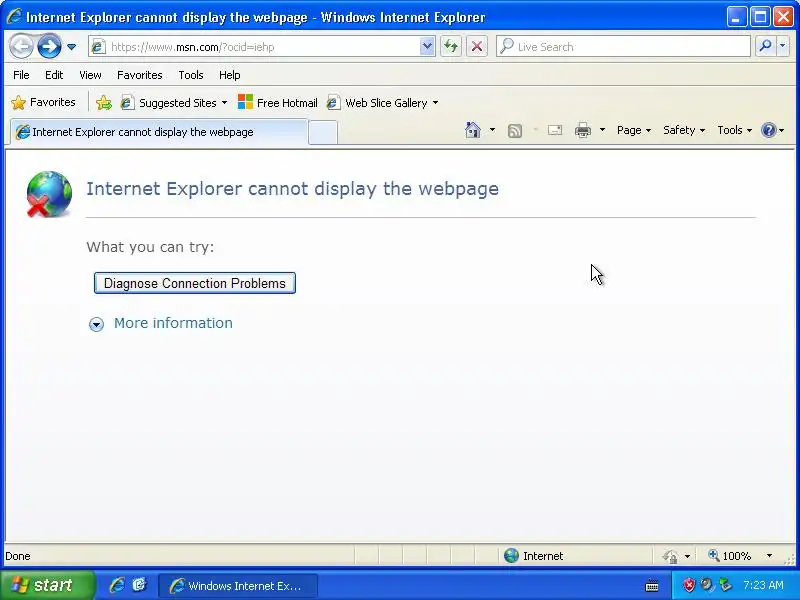Viewport: 800px width, 600px height.
Task: Open the Favorites menu in menu bar
Action: click(139, 75)
